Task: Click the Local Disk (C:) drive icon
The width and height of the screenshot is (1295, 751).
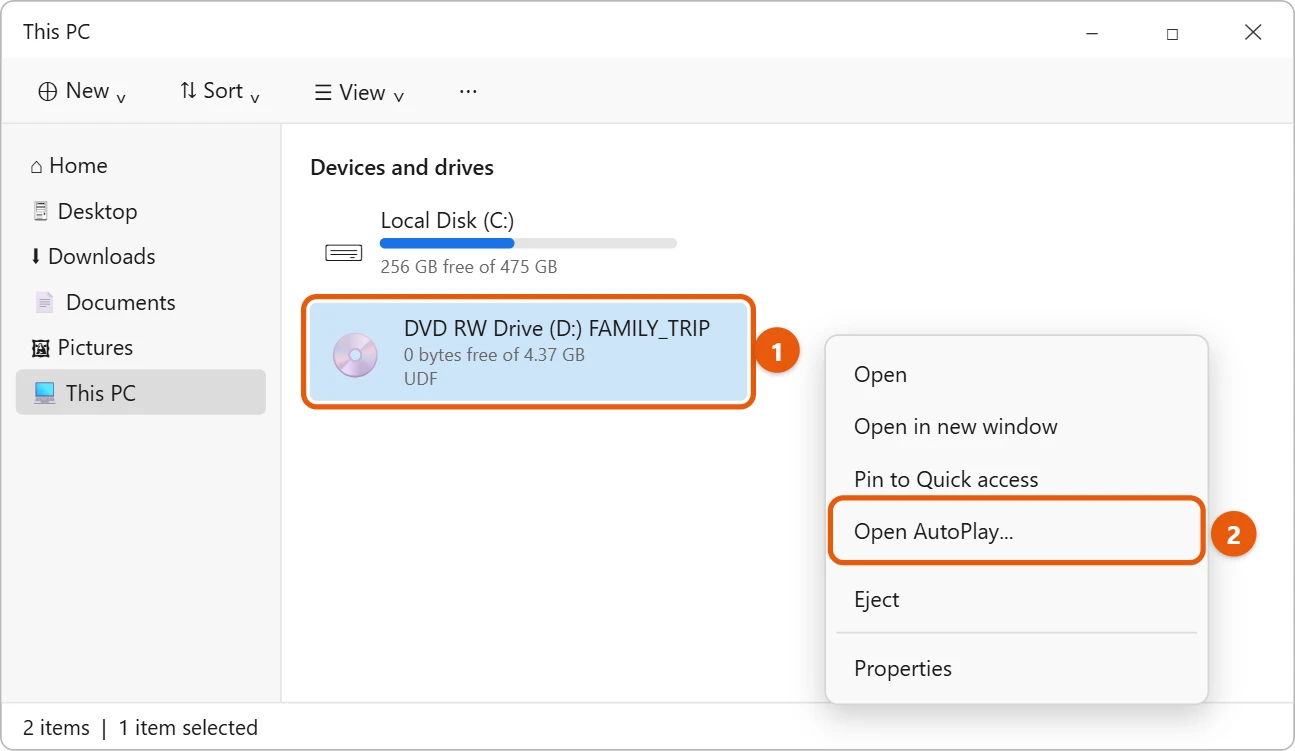Action: (x=344, y=253)
